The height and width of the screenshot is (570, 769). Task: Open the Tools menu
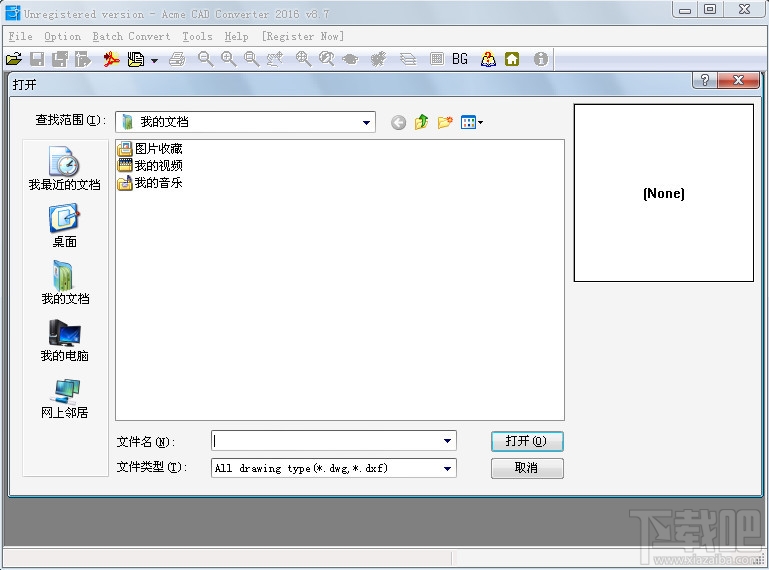coord(197,36)
